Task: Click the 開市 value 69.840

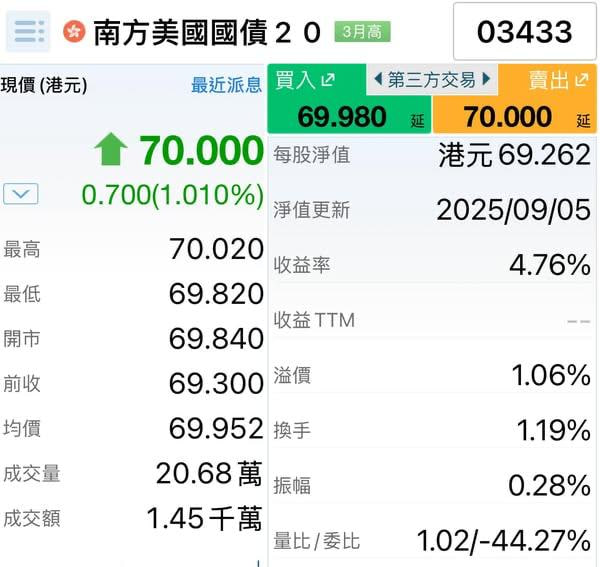Action: 217,339
